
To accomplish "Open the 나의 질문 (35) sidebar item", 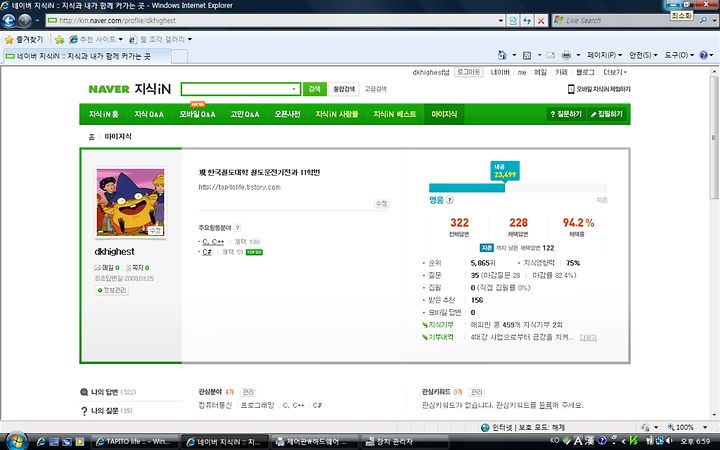I will (x=107, y=411).
